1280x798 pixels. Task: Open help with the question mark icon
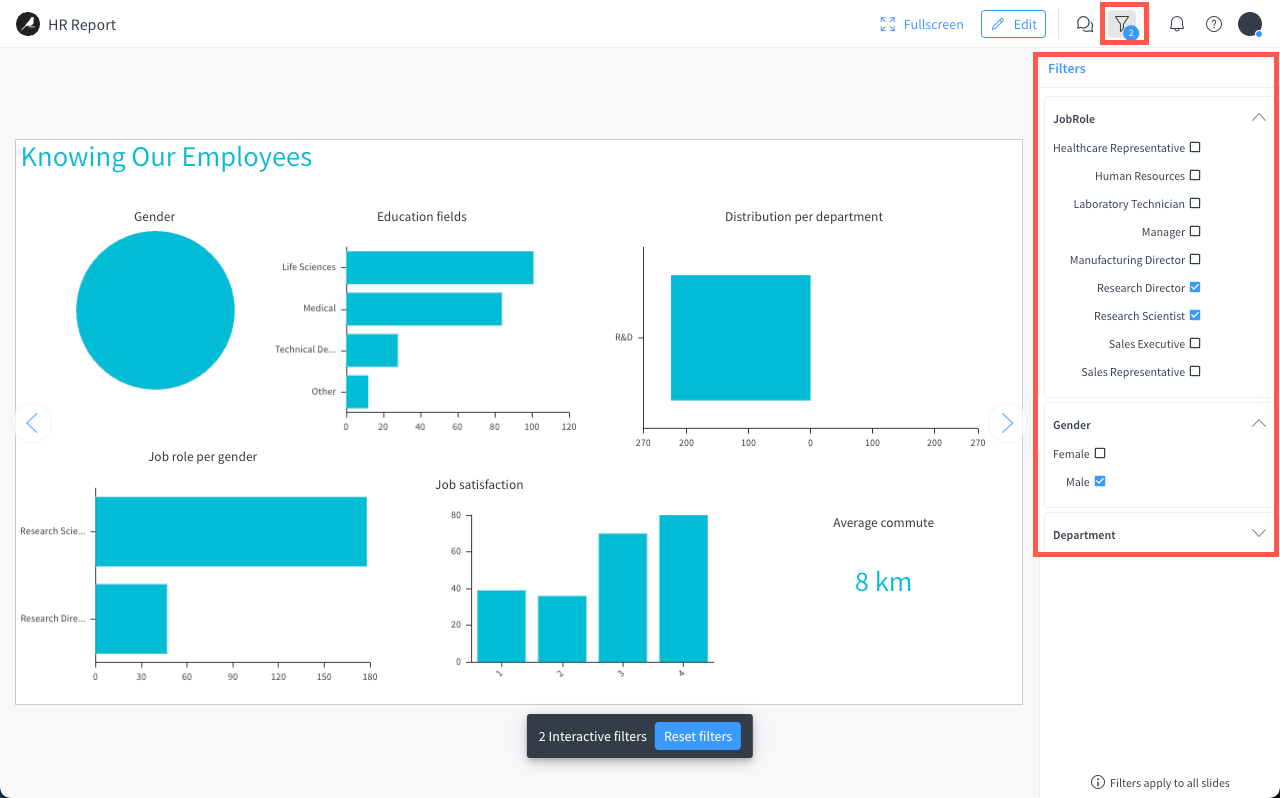point(1213,23)
